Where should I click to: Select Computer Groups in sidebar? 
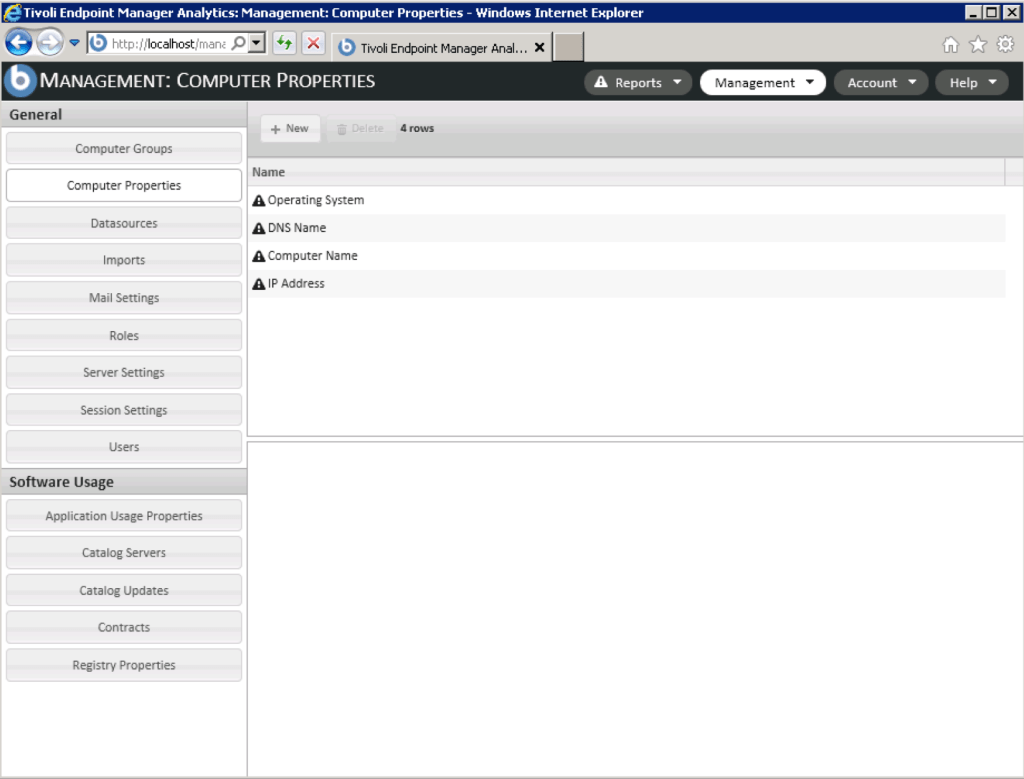[x=124, y=149]
